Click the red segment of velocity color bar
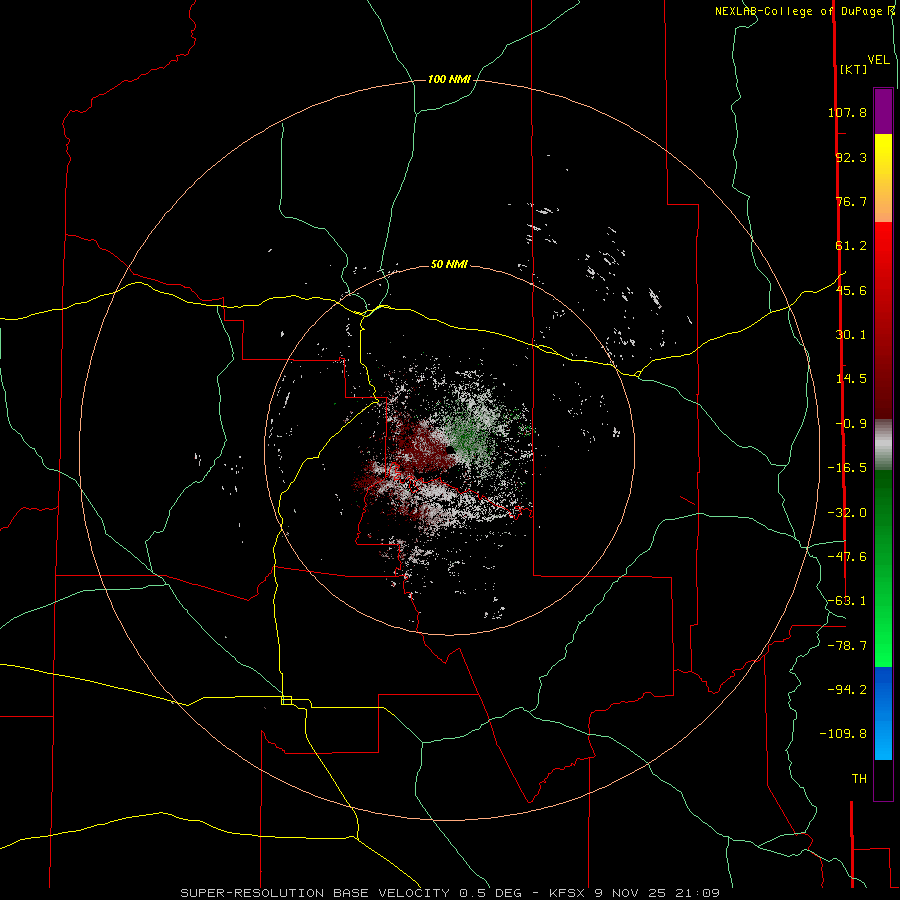Image resolution: width=900 pixels, height=900 pixels. [x=883, y=320]
